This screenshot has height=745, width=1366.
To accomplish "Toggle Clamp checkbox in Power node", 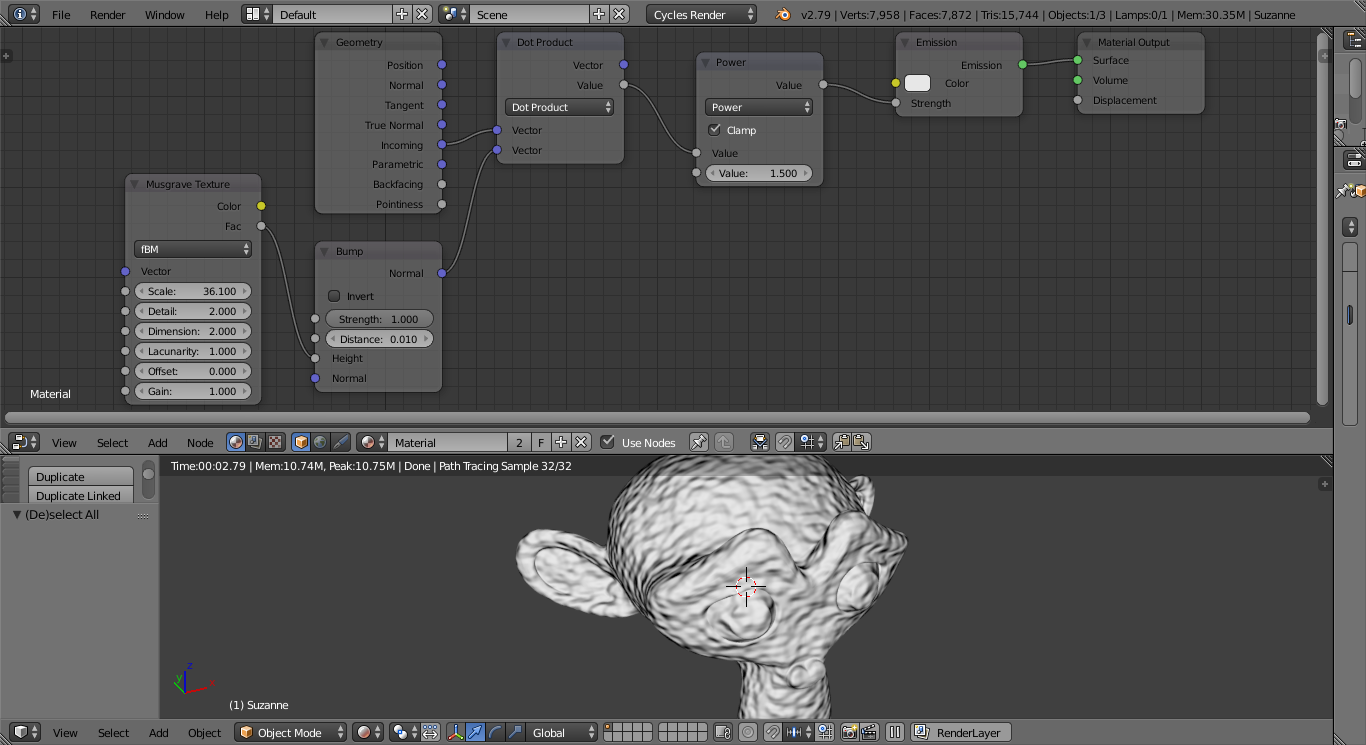I will click(714, 130).
